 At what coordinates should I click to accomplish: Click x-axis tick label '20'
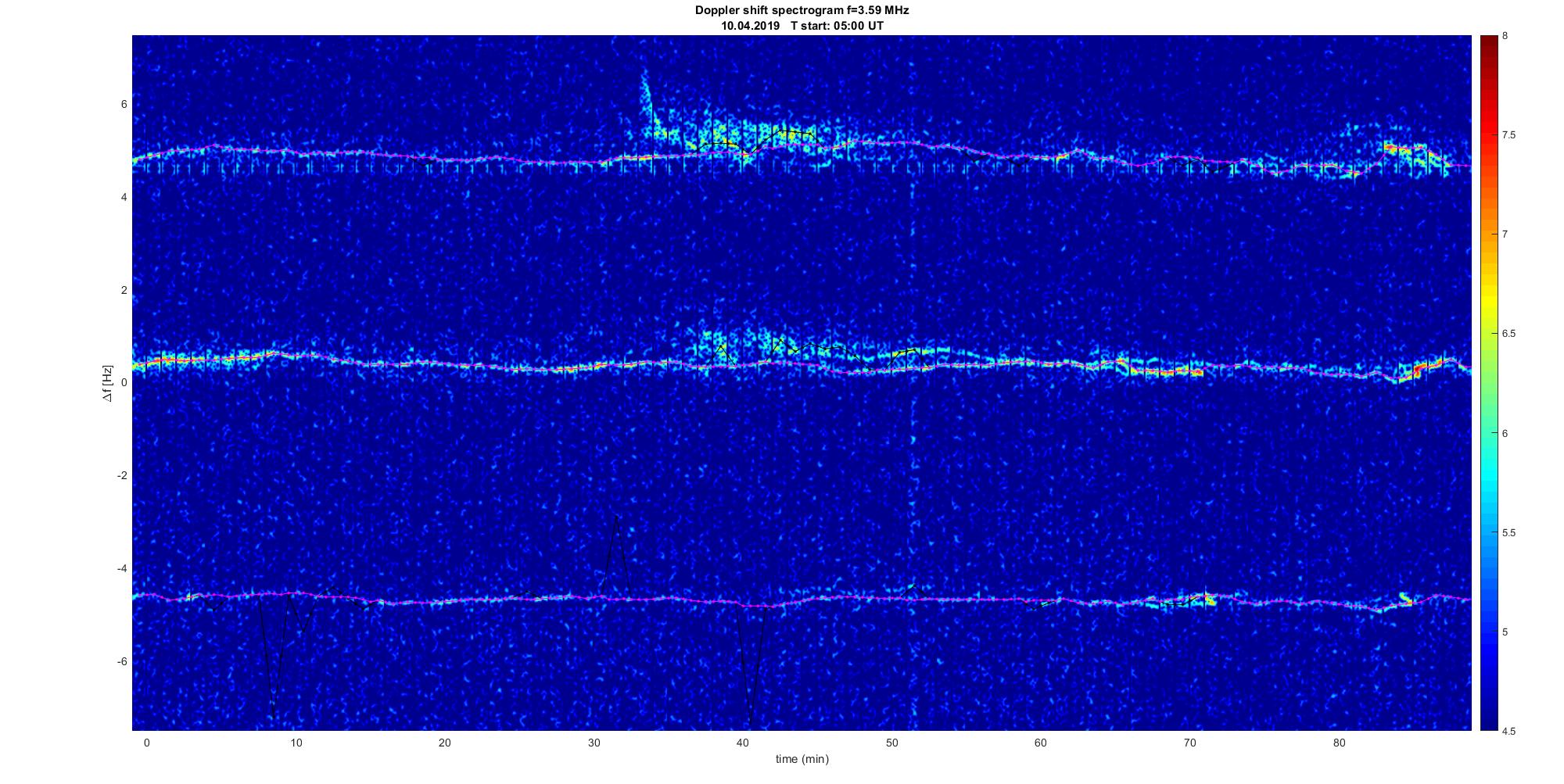(444, 743)
